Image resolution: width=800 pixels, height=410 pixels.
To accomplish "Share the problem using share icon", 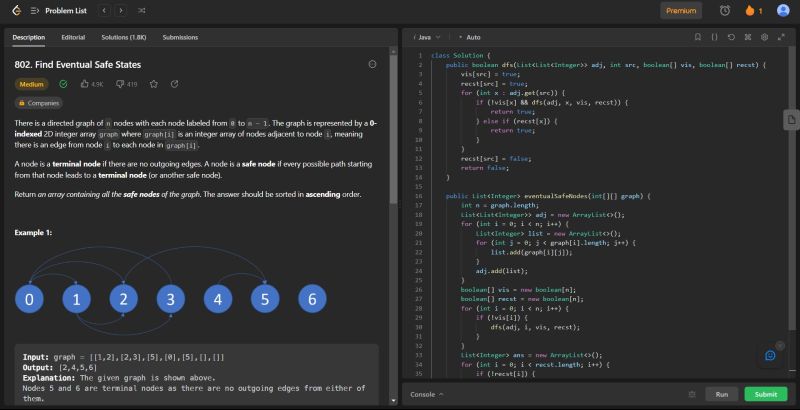I will coord(174,84).
